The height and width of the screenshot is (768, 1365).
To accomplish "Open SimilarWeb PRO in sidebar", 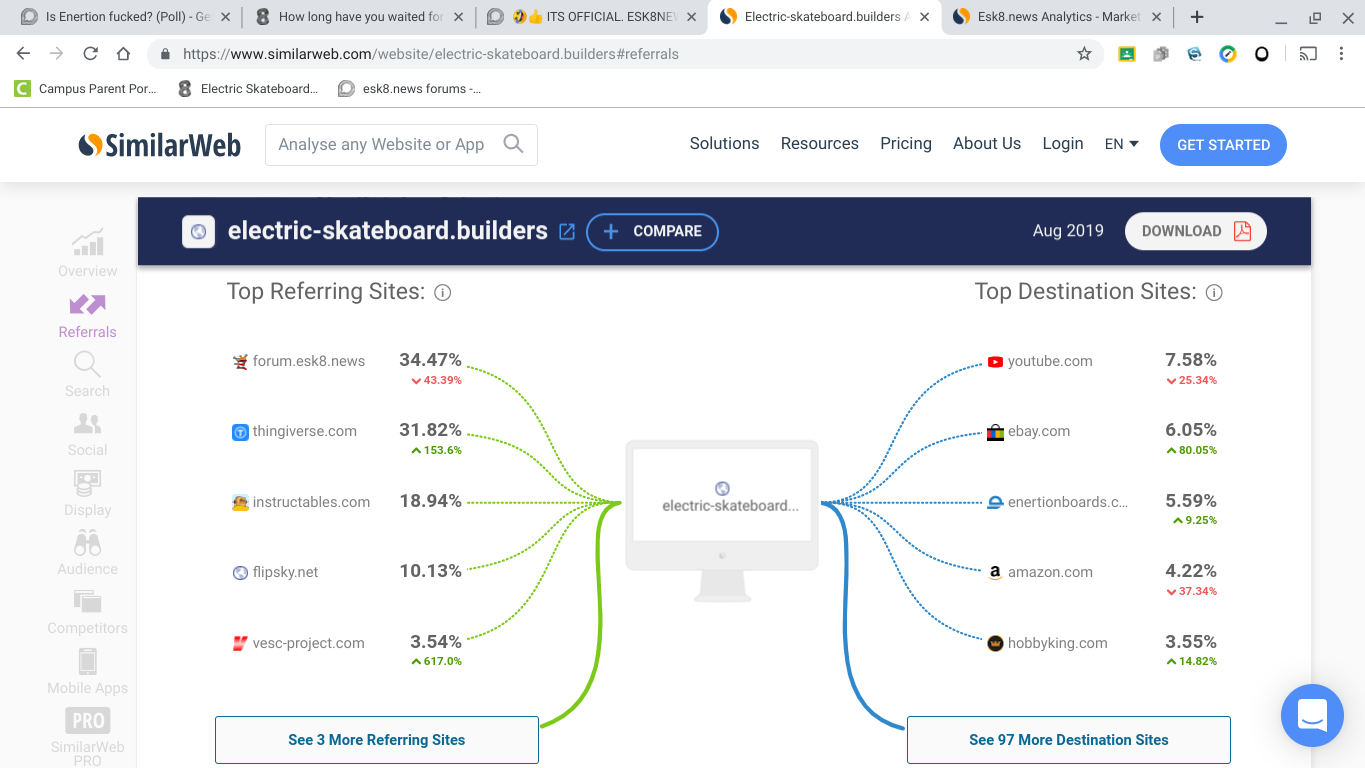I will (88, 737).
